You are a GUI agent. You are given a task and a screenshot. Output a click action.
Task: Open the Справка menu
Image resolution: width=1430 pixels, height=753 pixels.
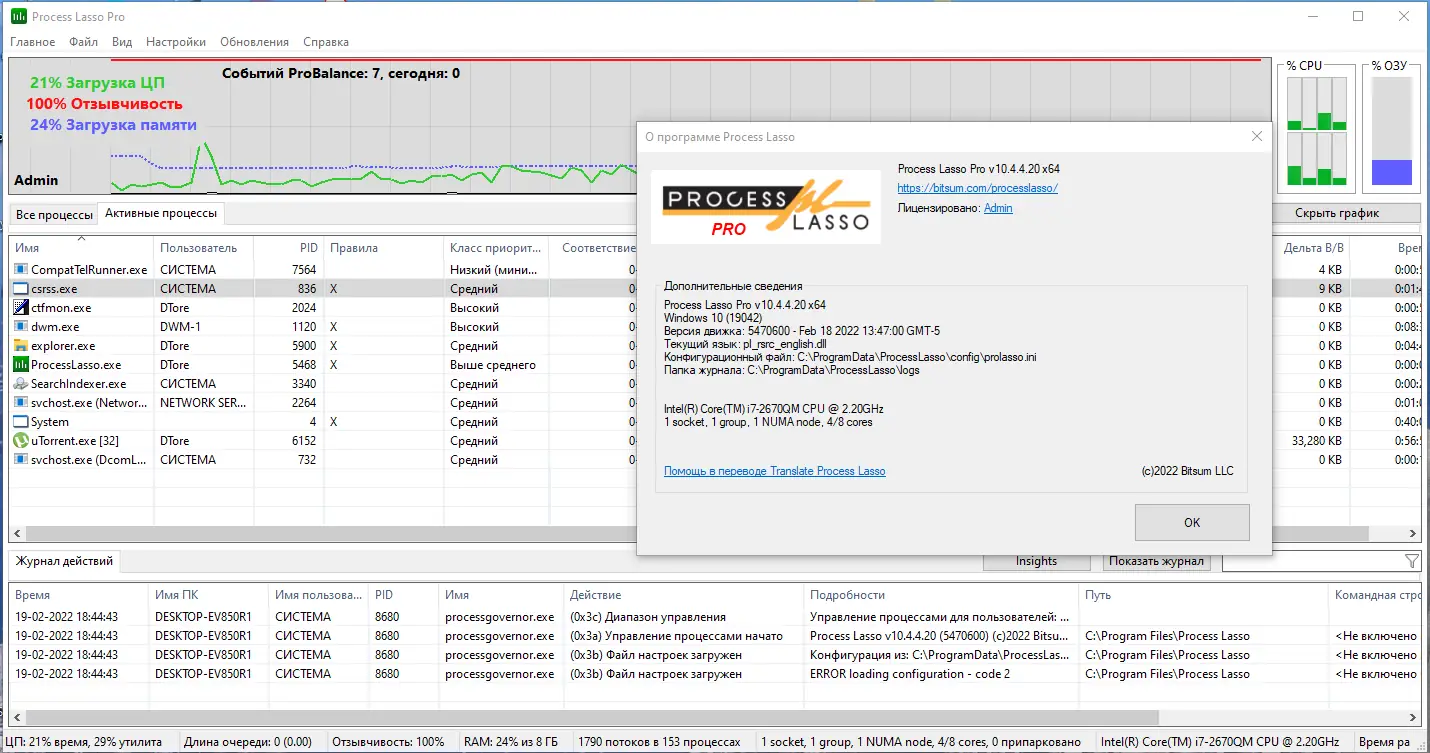(x=326, y=42)
